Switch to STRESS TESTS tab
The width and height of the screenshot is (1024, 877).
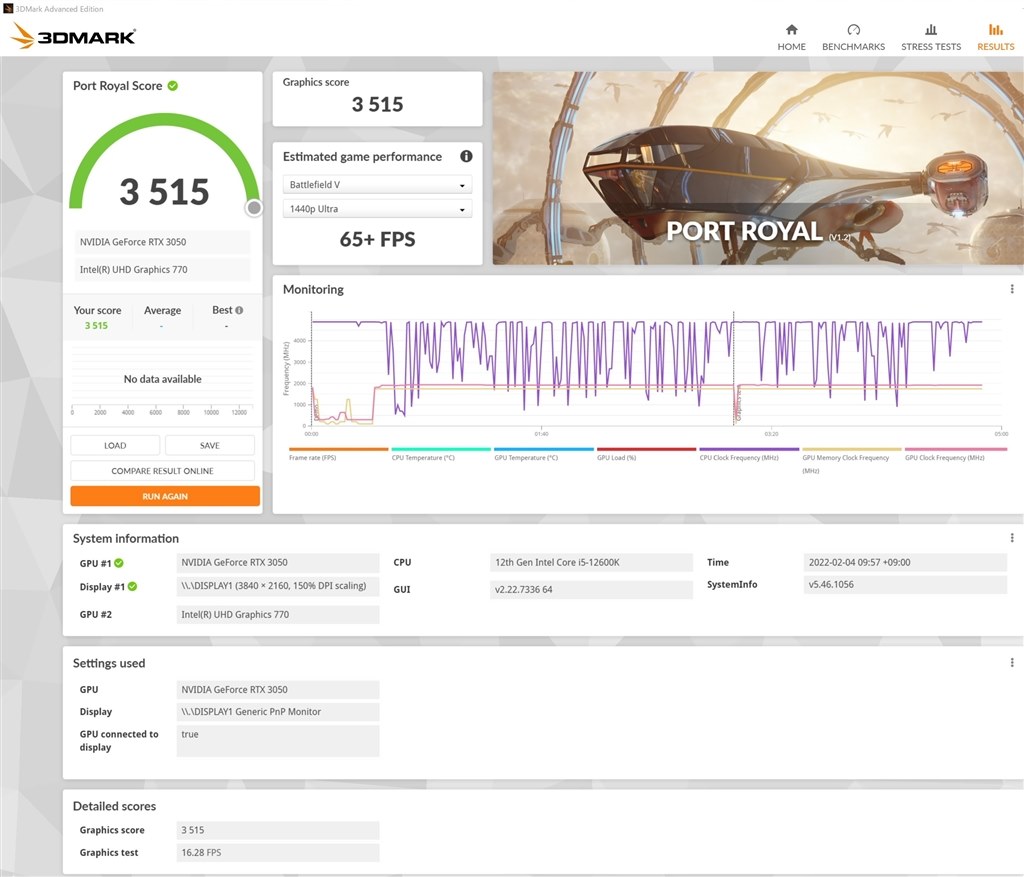tap(931, 38)
